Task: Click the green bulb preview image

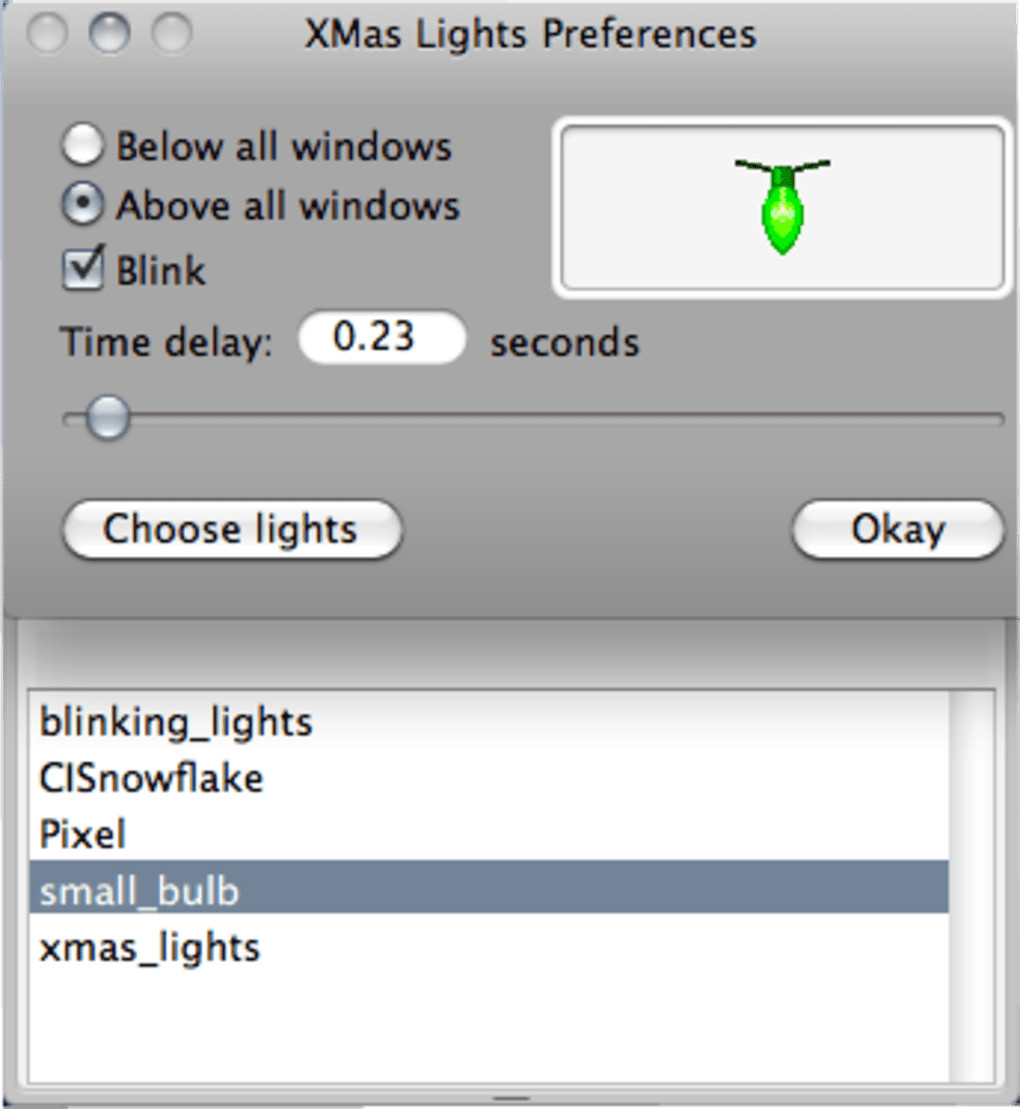Action: click(782, 208)
